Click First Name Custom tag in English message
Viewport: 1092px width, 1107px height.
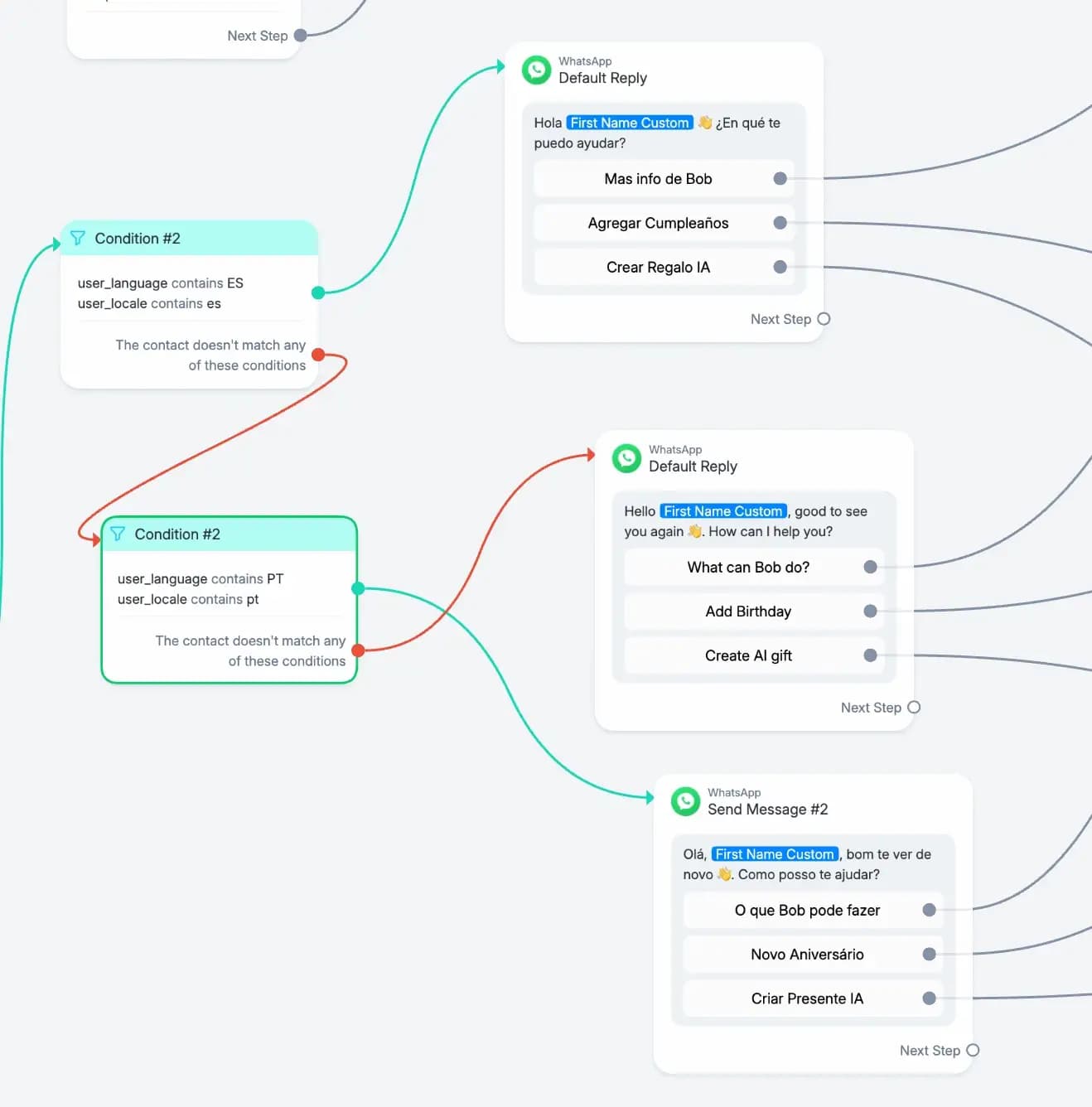coord(723,511)
